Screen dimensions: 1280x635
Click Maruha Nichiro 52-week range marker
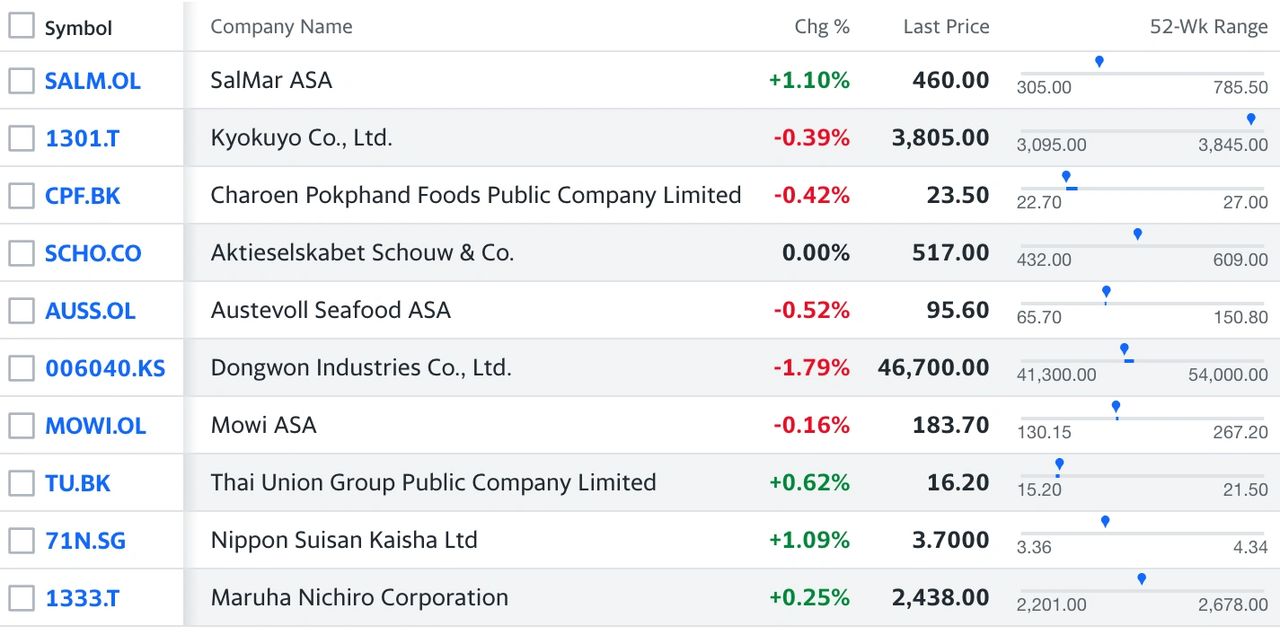point(1141,580)
